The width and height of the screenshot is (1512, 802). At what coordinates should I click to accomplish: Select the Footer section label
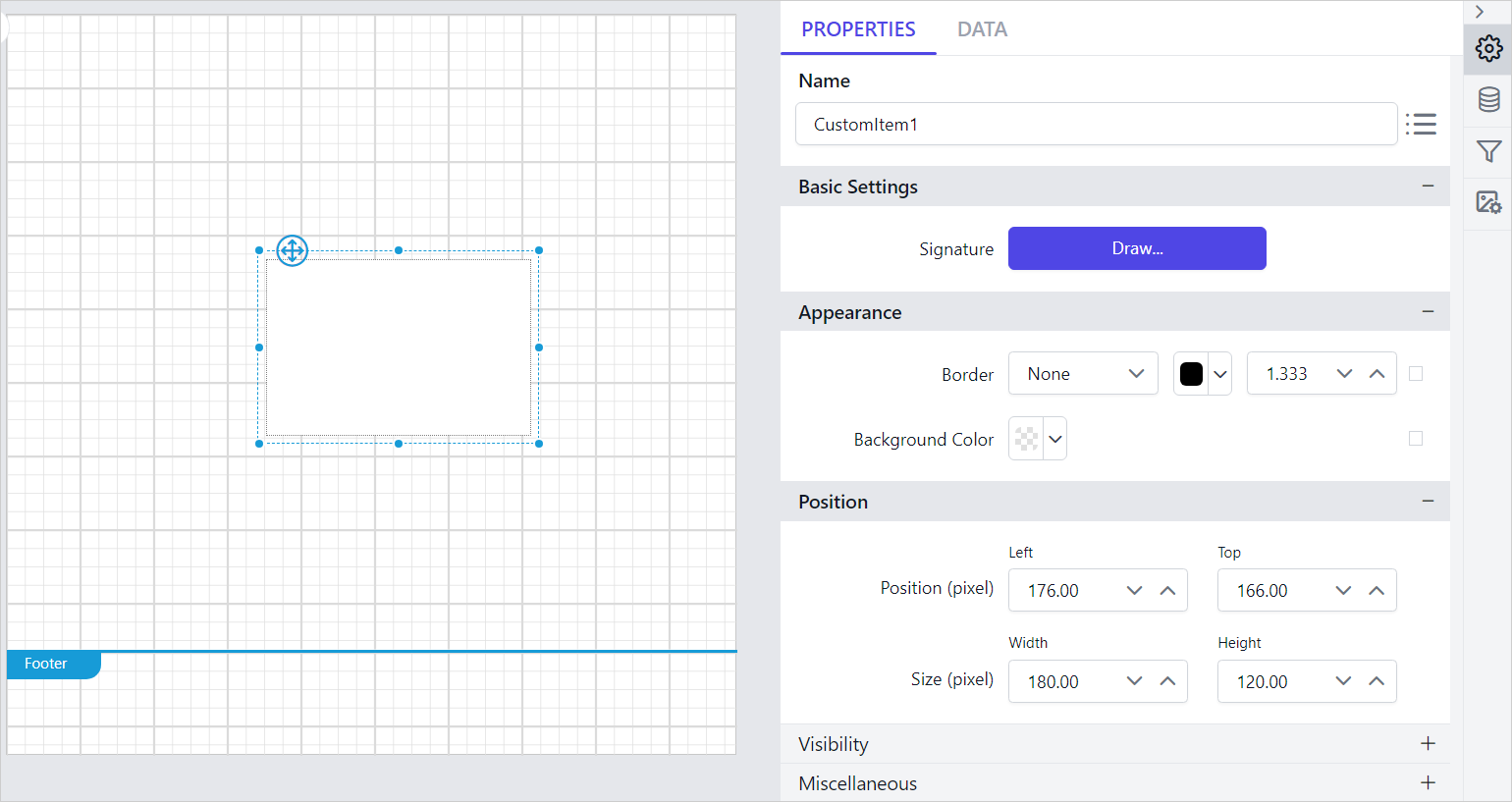pyautogui.click(x=53, y=665)
